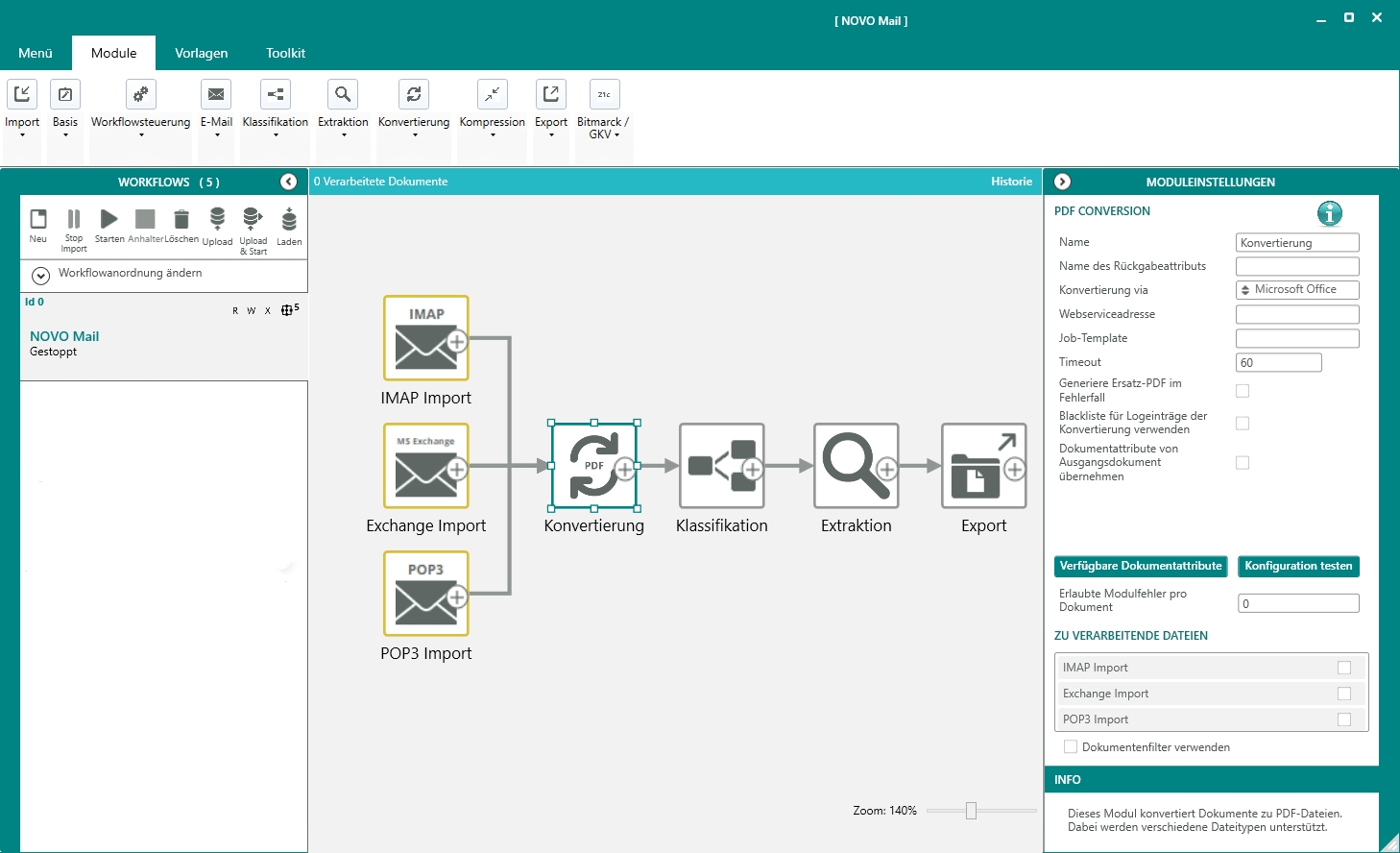
Task: Open the Import module group icon
Action: click(x=22, y=94)
